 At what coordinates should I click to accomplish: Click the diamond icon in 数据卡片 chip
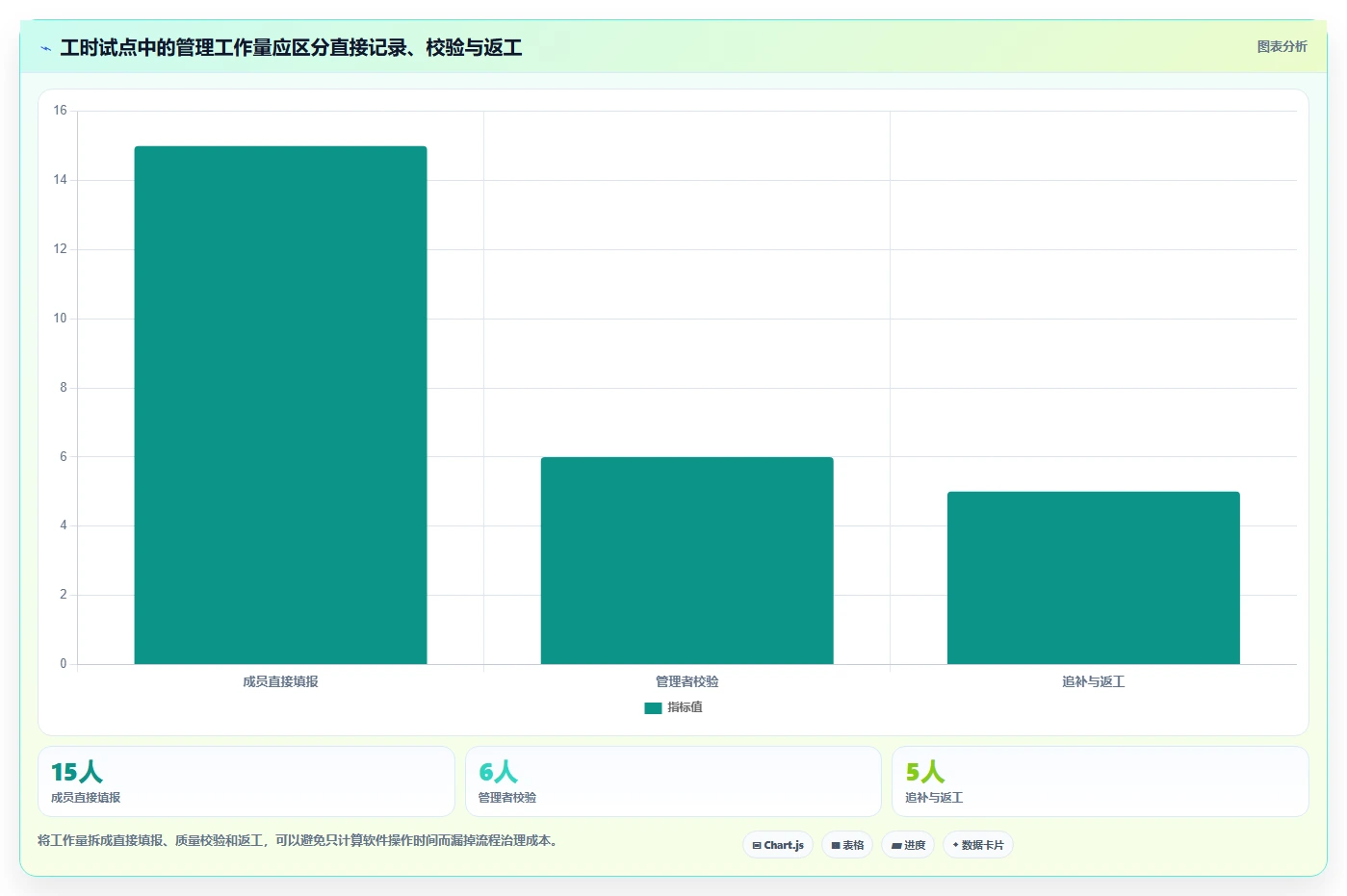pyautogui.click(x=955, y=845)
